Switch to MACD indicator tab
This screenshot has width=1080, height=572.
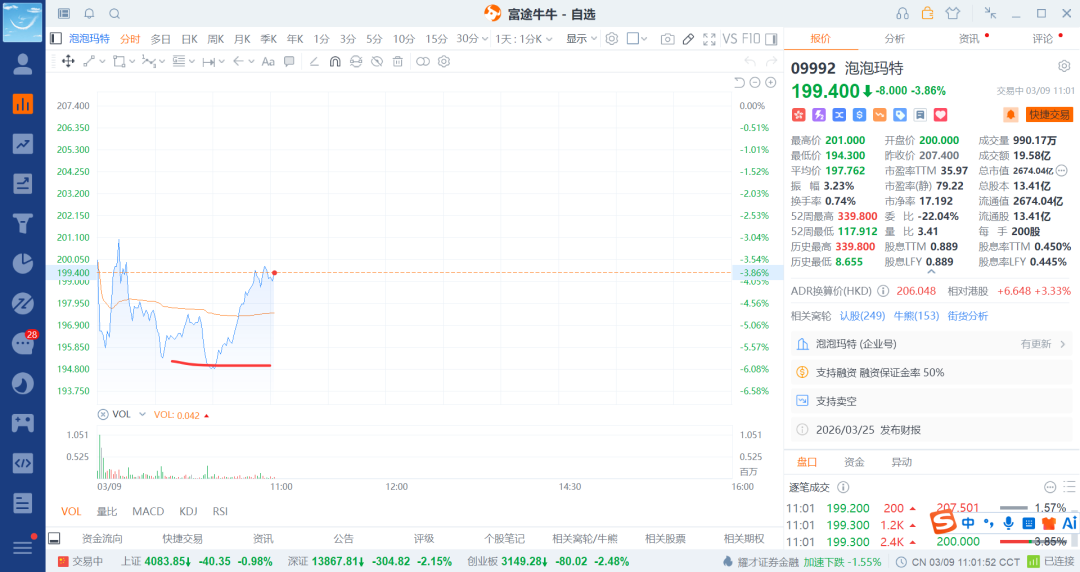(x=148, y=511)
